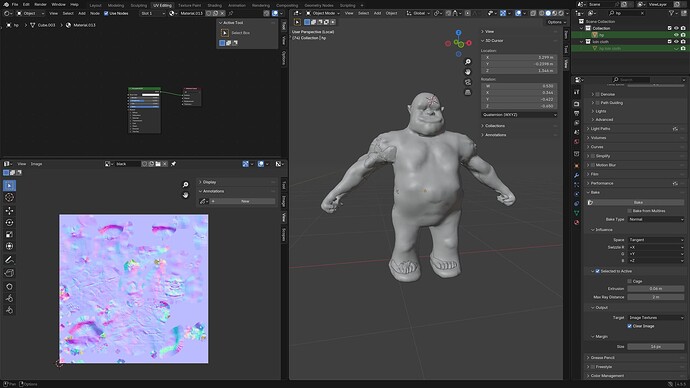The height and width of the screenshot is (388, 690).
Task: Open the File menu
Action: click(x=15, y=4)
